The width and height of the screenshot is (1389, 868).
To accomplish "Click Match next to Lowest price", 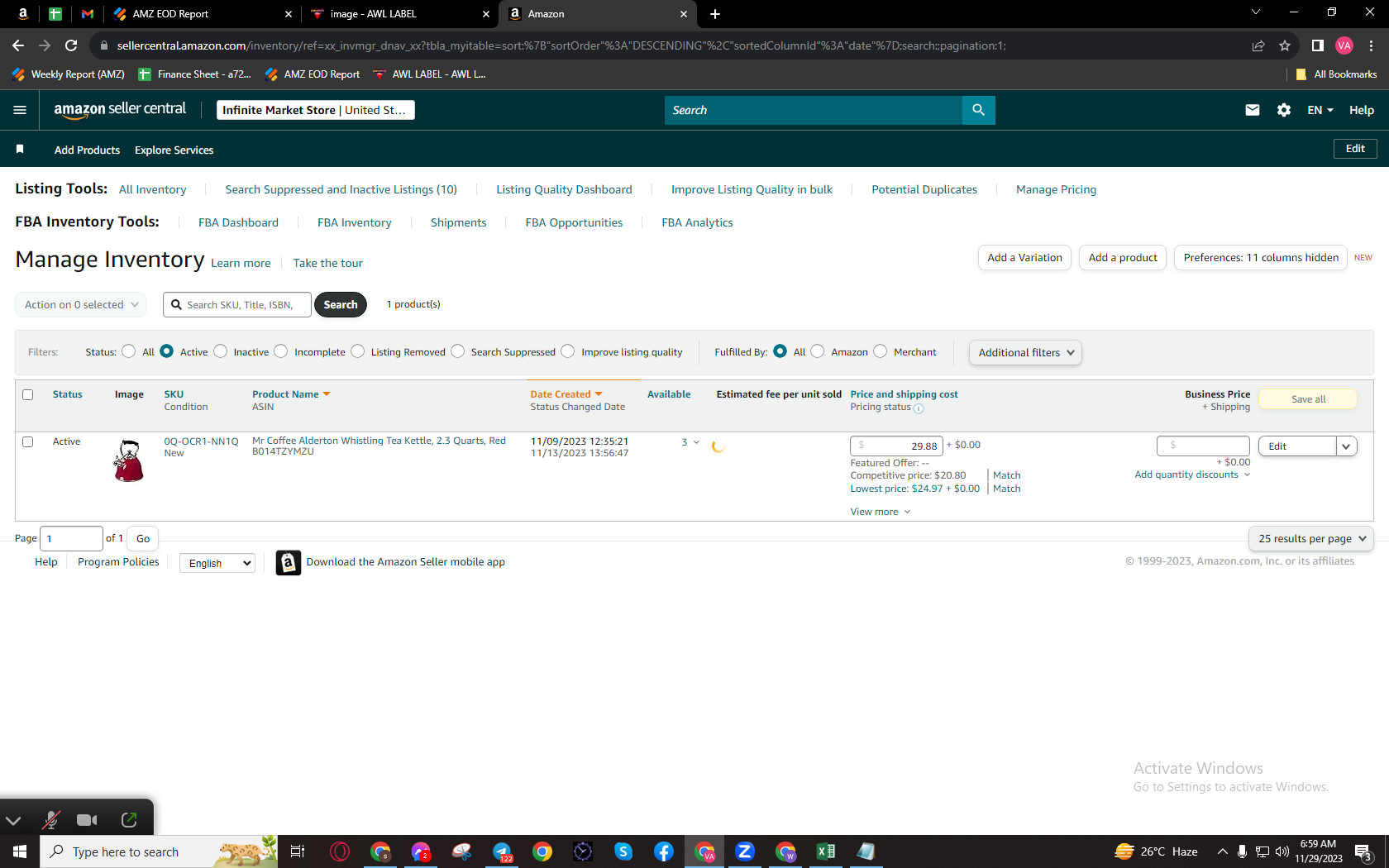I will pyautogui.click(x=1006, y=489).
